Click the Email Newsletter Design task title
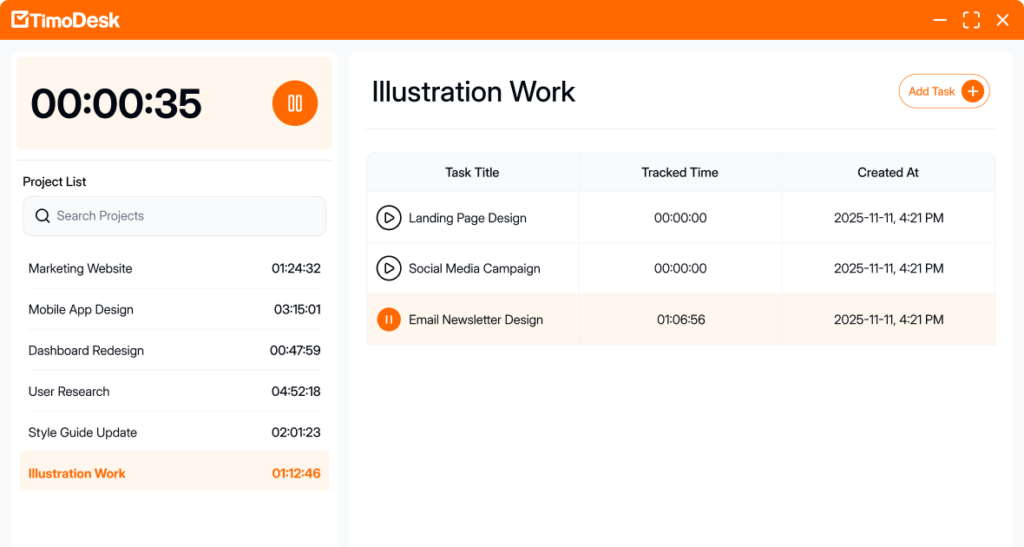This screenshot has height=547, width=1024. click(476, 320)
